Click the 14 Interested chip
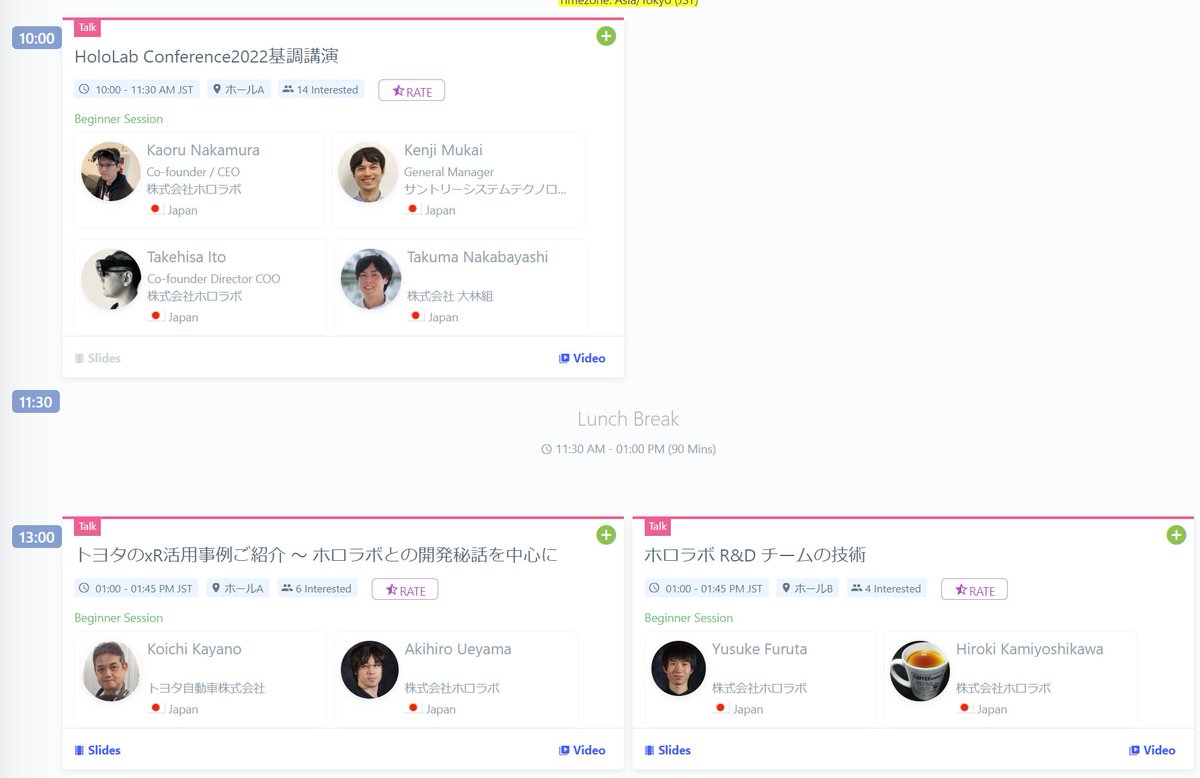Screen dimensions: 1200x778 coord(322,89)
